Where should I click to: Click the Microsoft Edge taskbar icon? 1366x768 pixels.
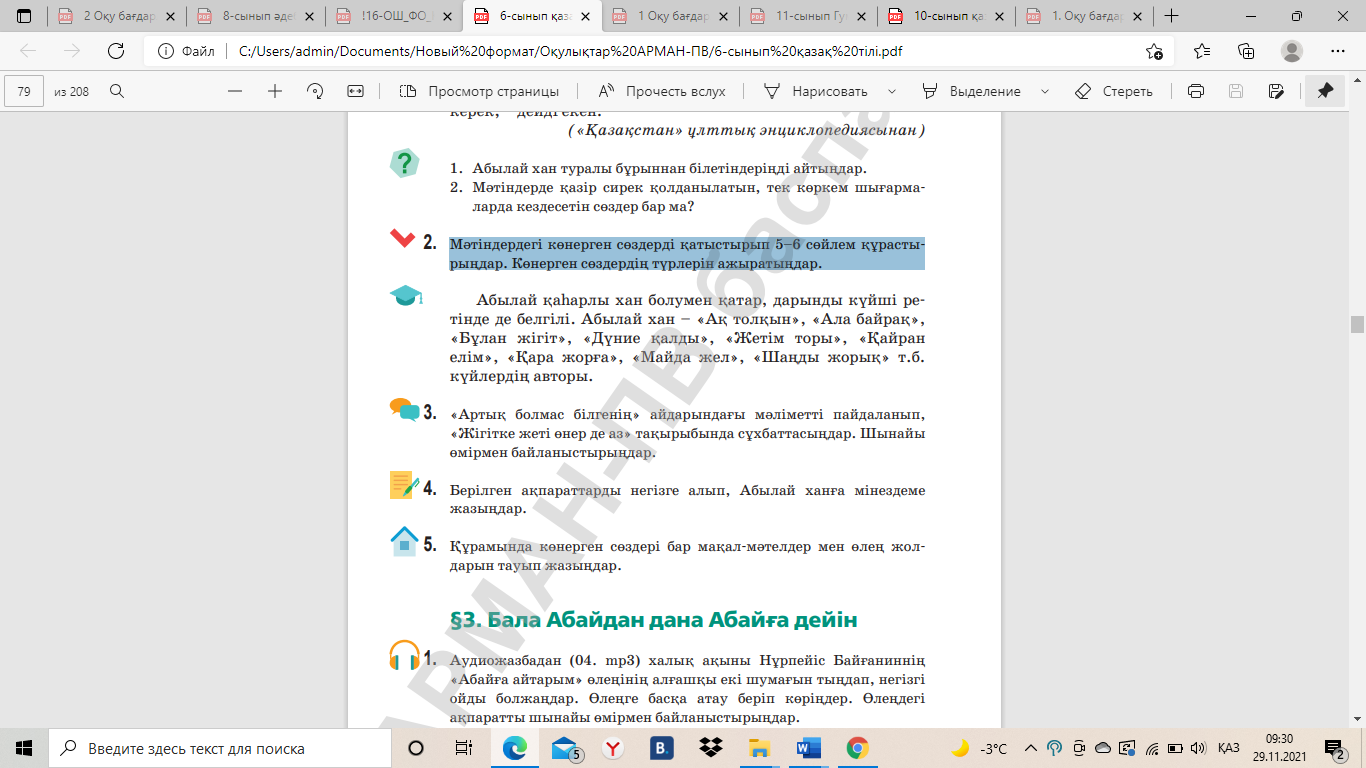514,748
